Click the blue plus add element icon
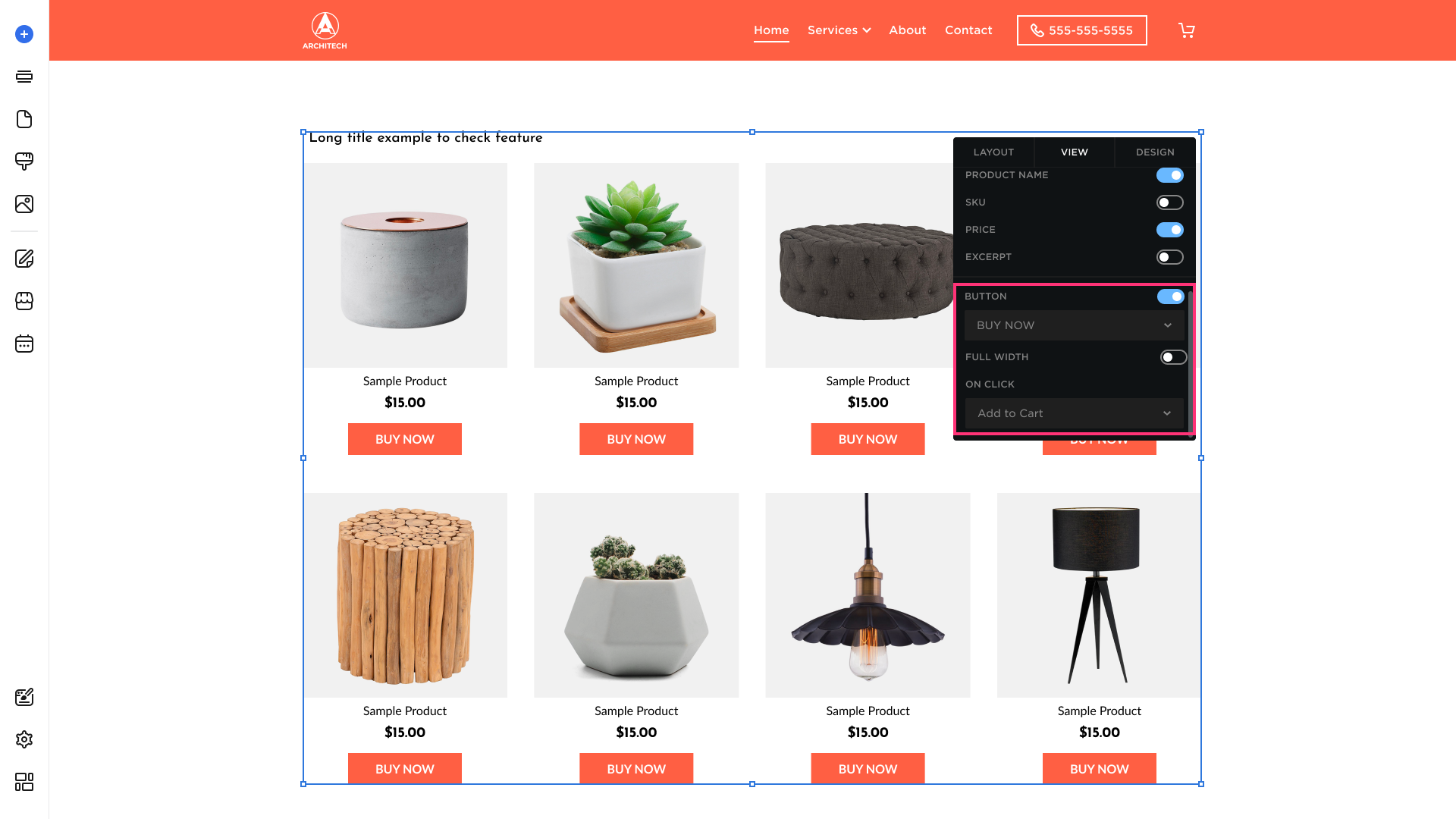 [x=24, y=34]
